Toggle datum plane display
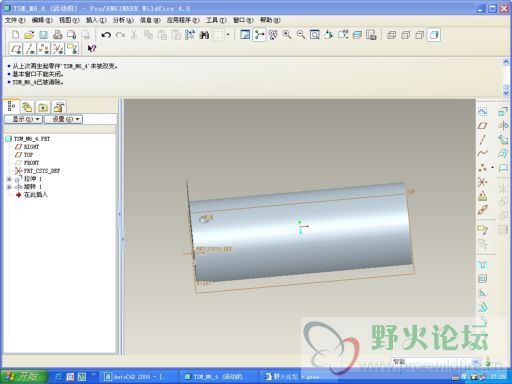The height and width of the screenshot is (384, 512). 16,49
